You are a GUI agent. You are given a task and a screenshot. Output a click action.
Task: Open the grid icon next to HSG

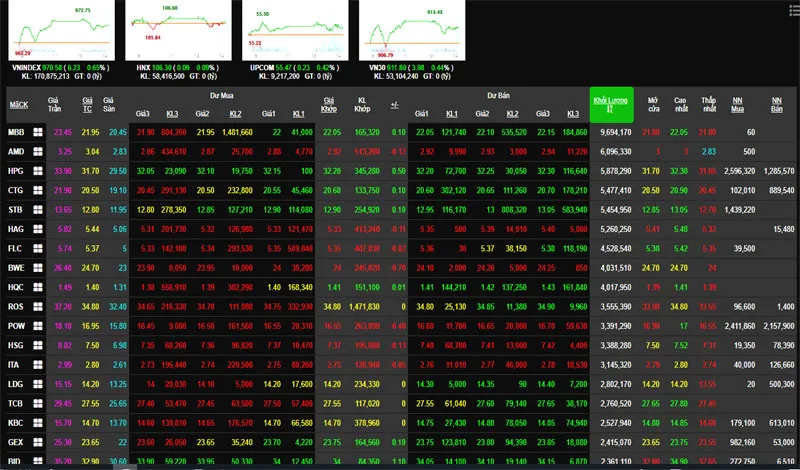coord(38,345)
